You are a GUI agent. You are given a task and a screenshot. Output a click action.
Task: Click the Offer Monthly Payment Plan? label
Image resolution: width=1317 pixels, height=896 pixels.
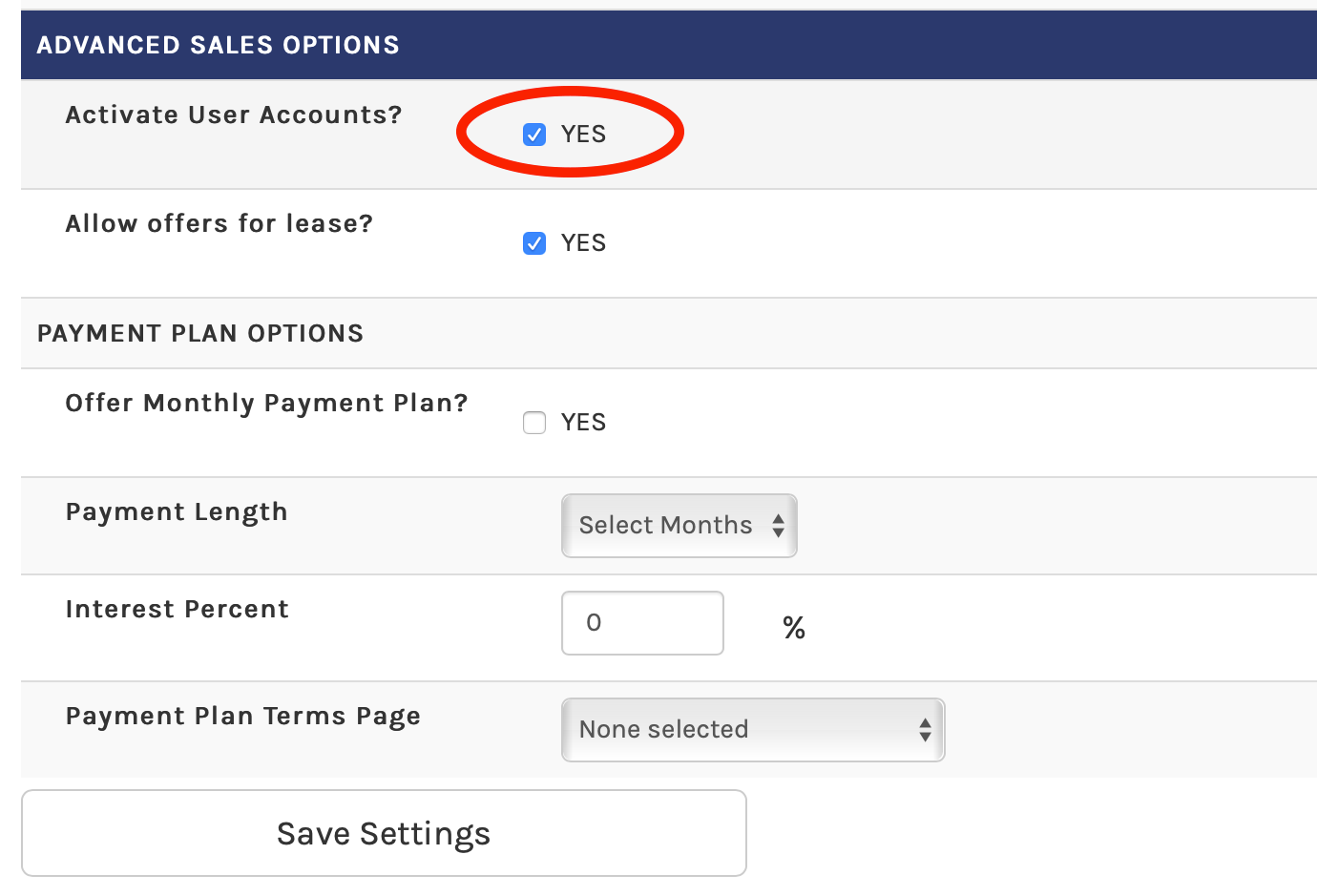click(267, 404)
